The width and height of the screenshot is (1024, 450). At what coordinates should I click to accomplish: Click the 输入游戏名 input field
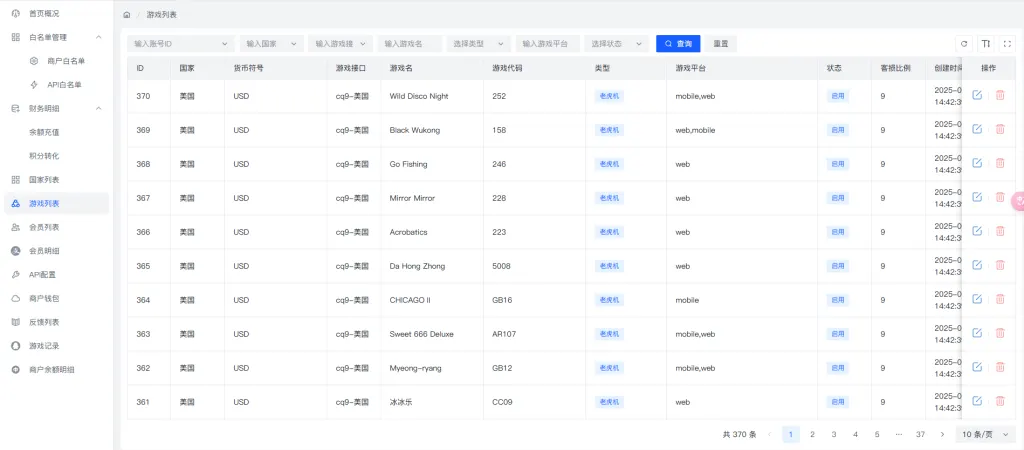pos(409,44)
